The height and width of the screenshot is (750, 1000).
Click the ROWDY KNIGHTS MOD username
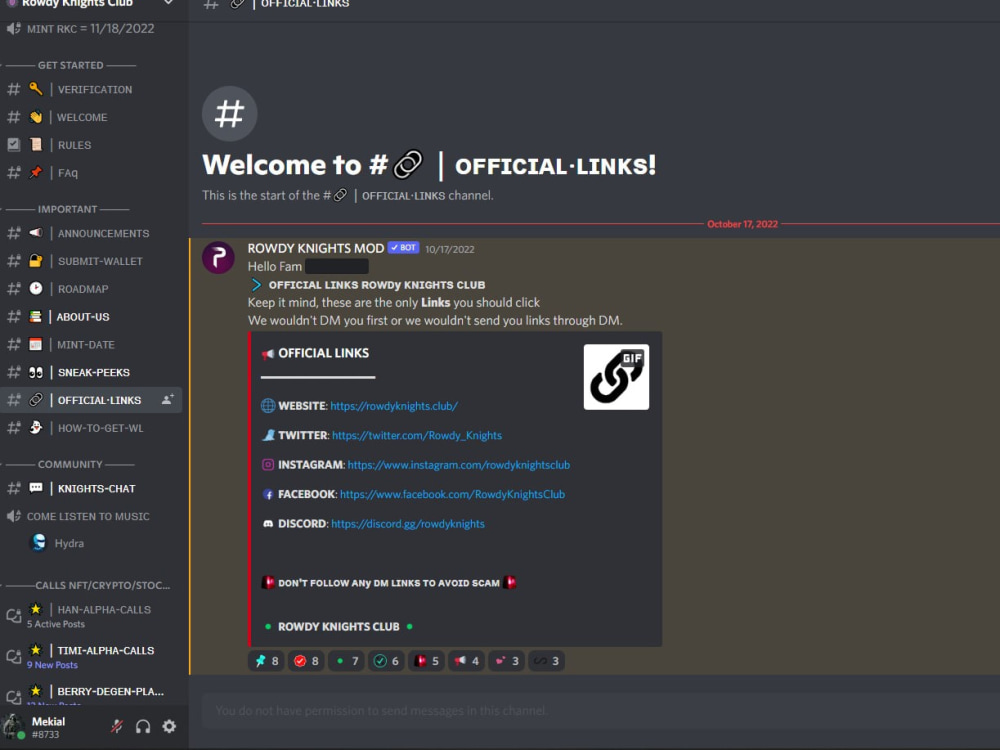coord(316,248)
